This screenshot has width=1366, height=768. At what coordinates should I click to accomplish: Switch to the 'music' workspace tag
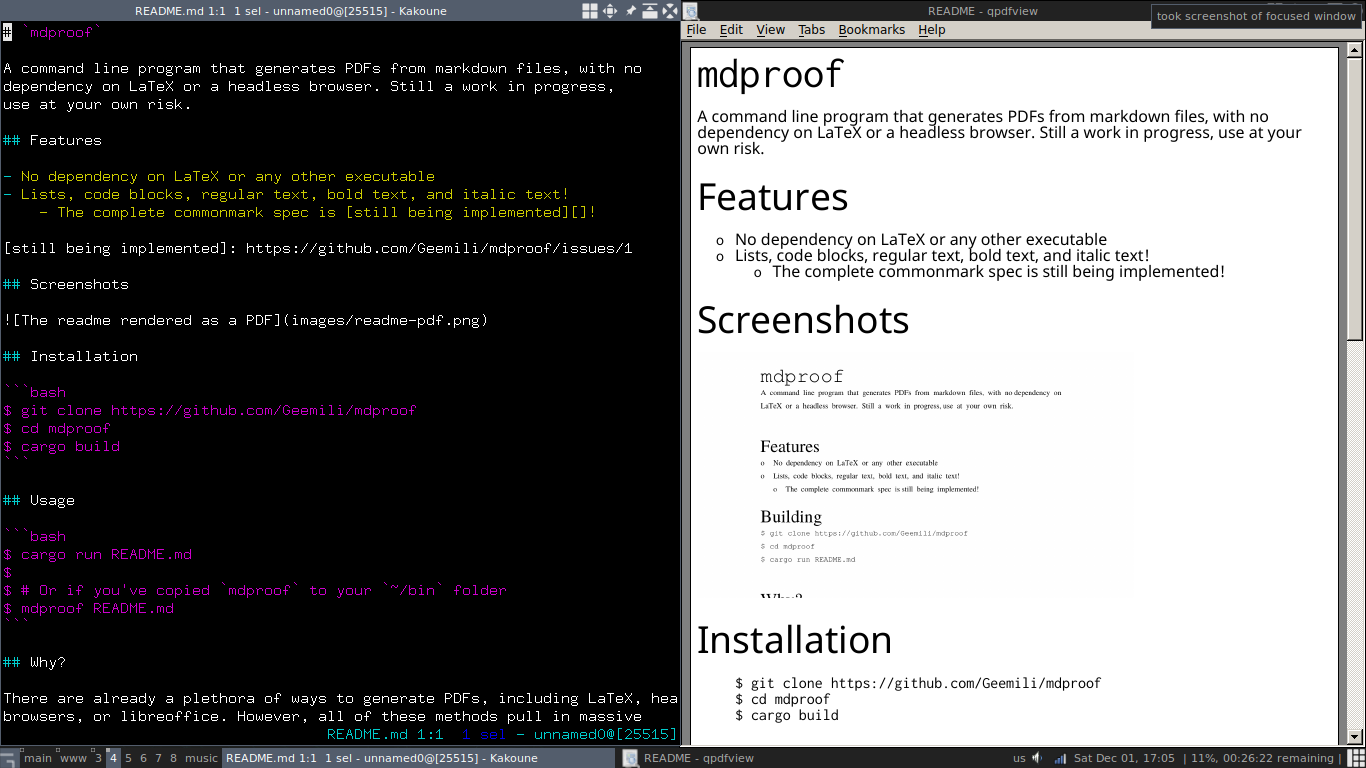201,758
